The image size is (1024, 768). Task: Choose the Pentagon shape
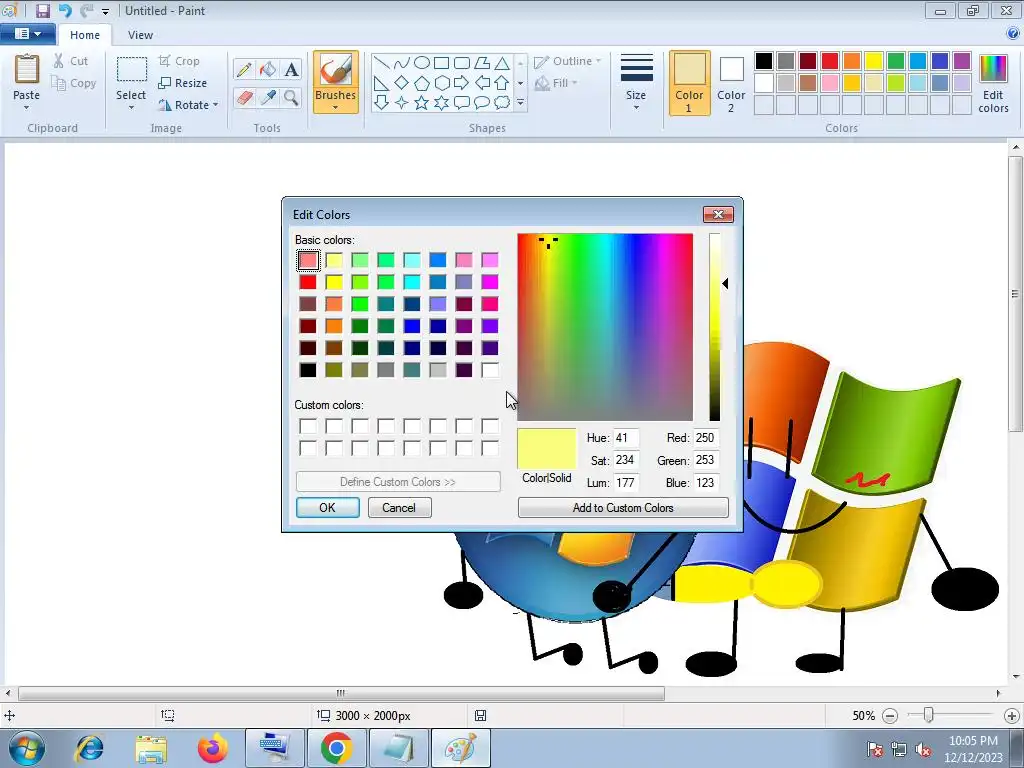pos(422,83)
